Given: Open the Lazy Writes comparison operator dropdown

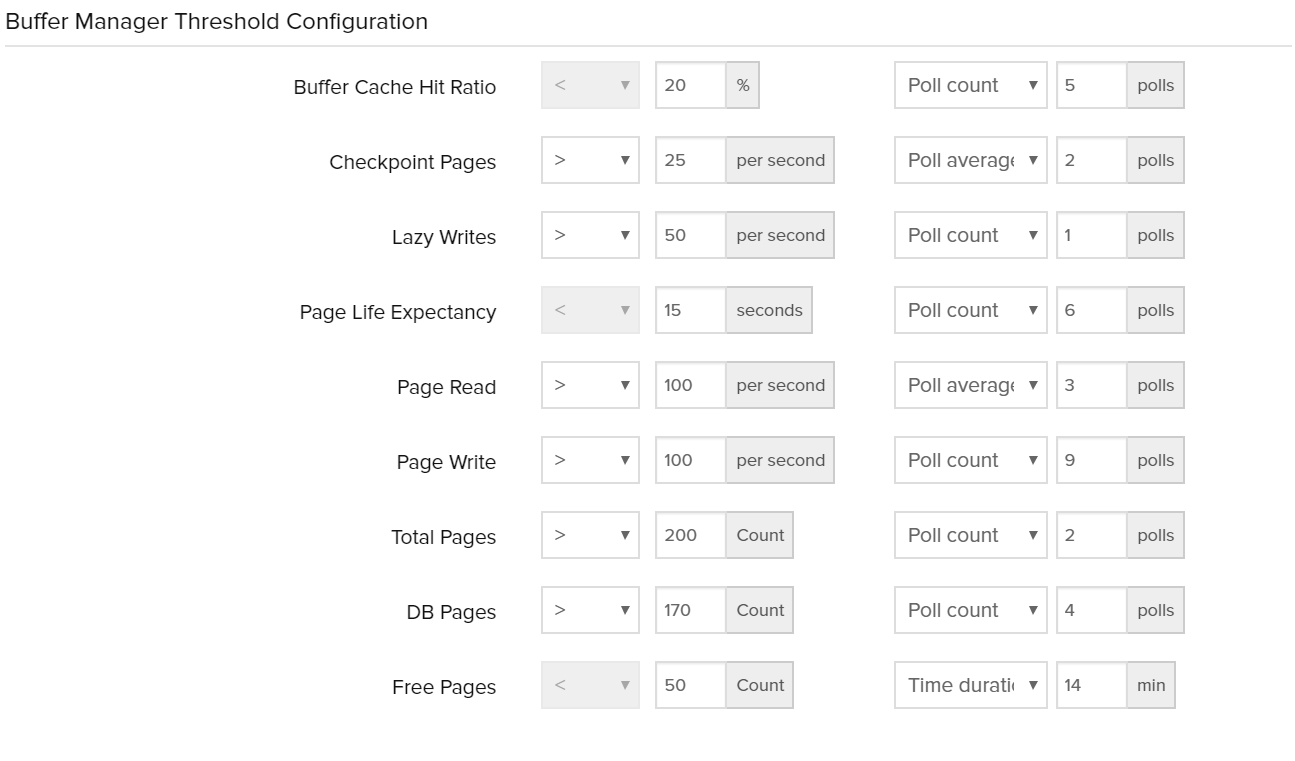Looking at the screenshot, I should pyautogui.click(x=590, y=235).
